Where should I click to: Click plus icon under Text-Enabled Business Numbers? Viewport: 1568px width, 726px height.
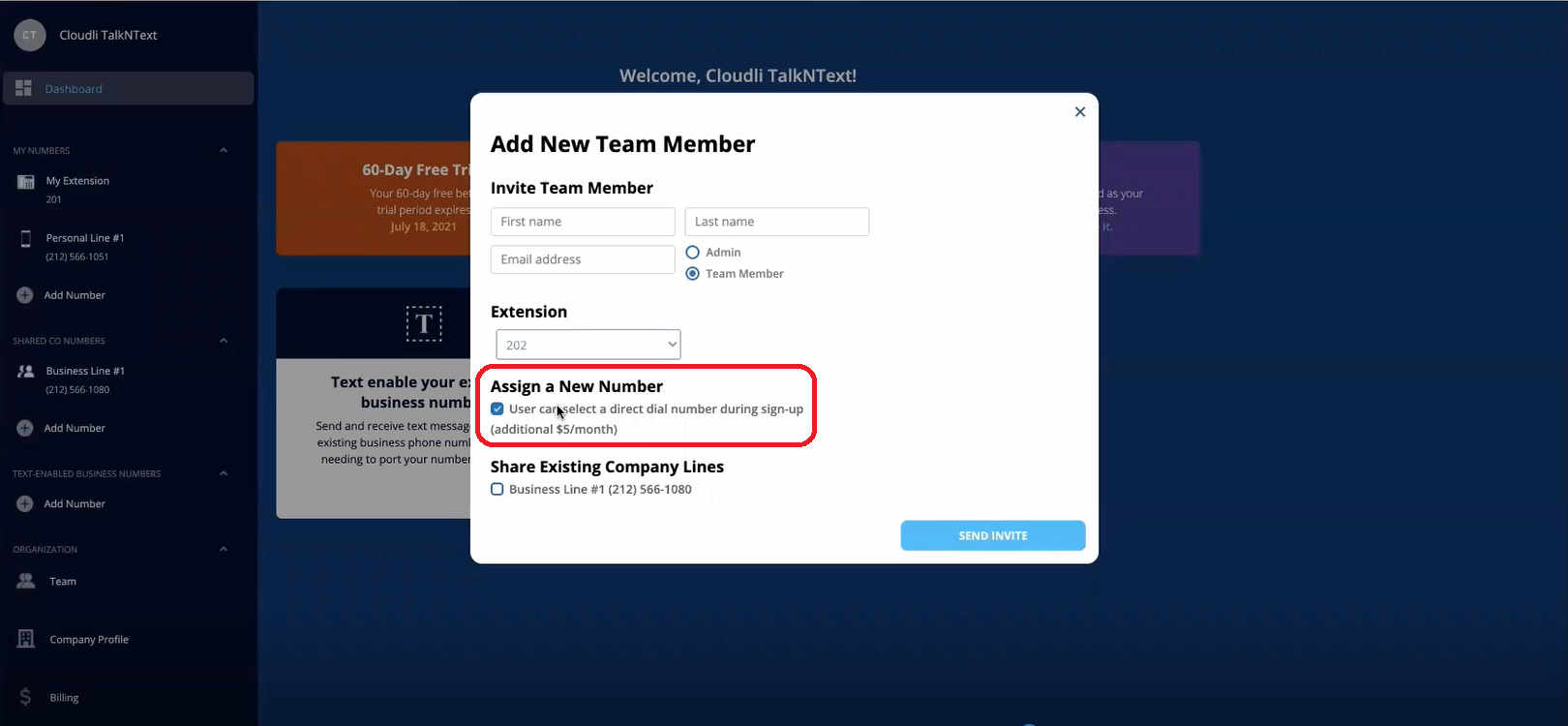(25, 503)
